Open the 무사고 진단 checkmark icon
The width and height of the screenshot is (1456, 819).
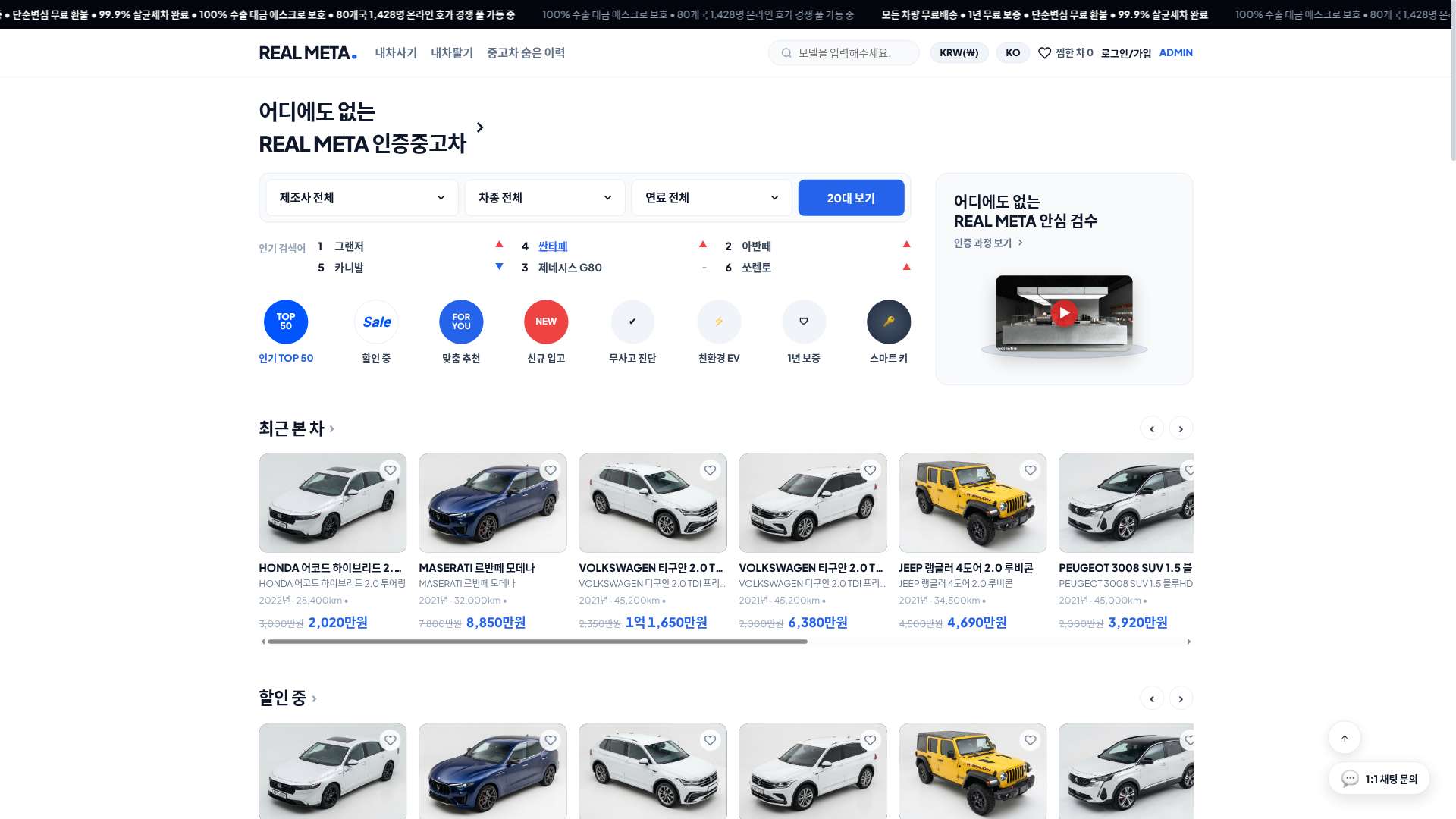point(632,322)
